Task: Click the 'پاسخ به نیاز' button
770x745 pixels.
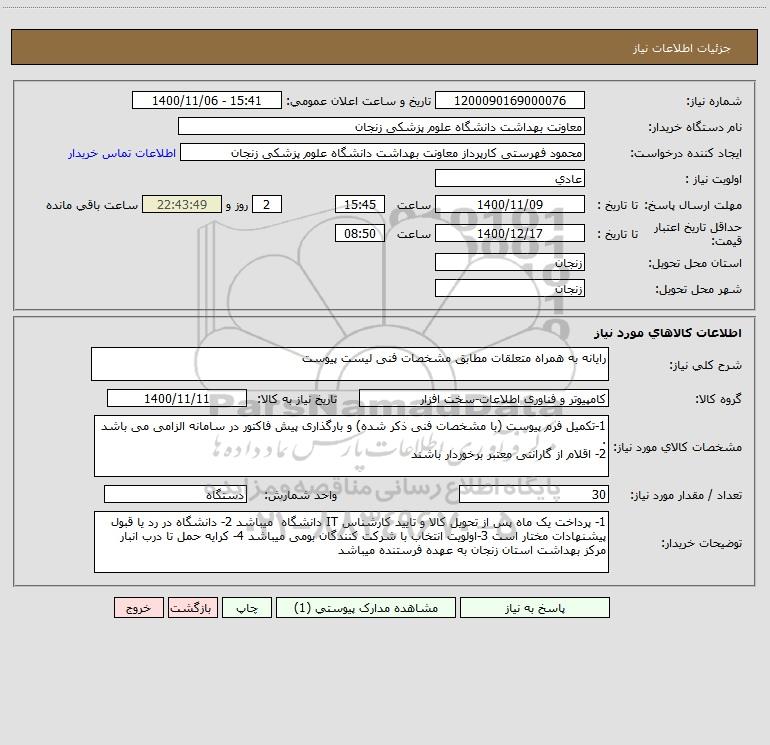Action: pyautogui.click(x=535, y=607)
